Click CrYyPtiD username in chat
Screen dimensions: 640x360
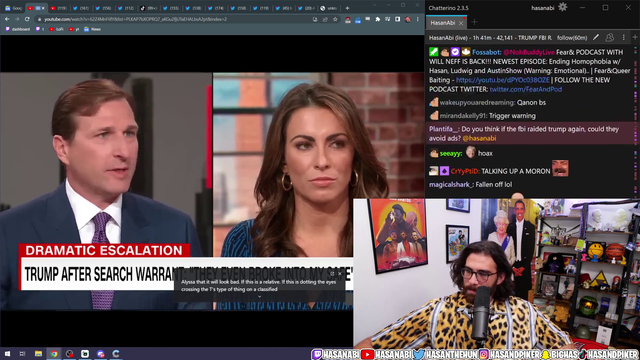coord(465,171)
